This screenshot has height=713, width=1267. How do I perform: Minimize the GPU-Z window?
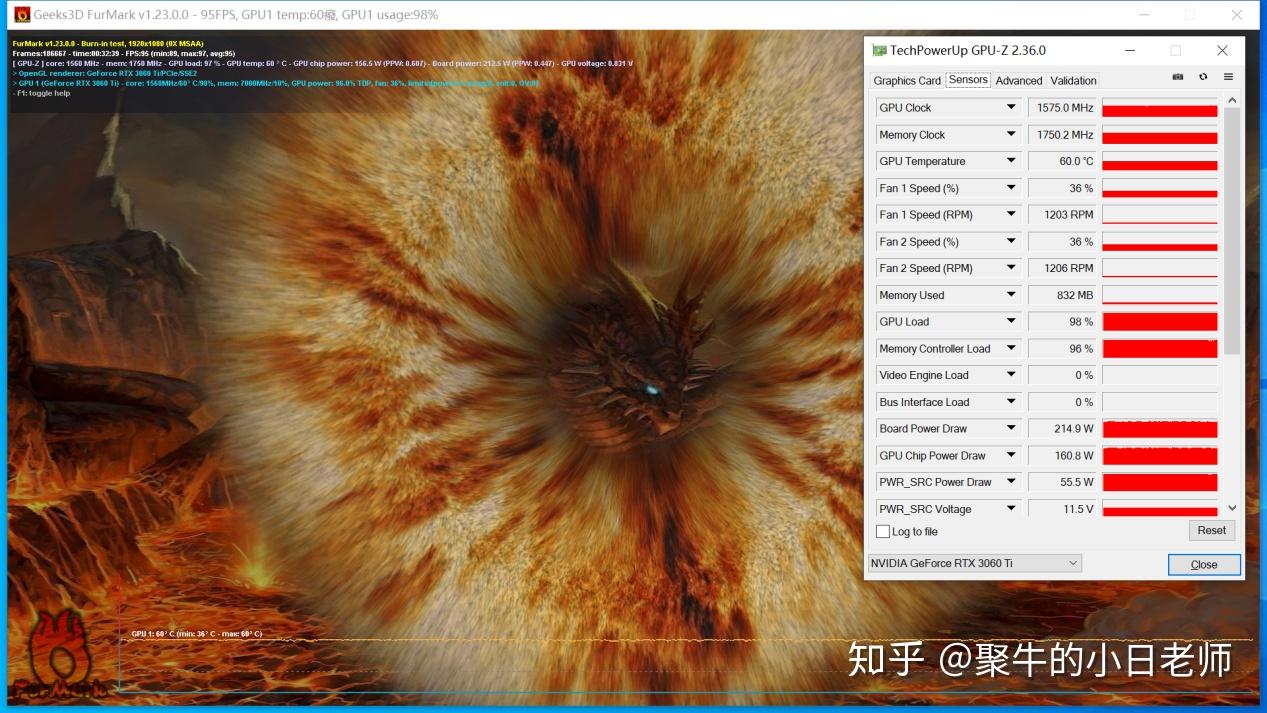click(x=1130, y=50)
